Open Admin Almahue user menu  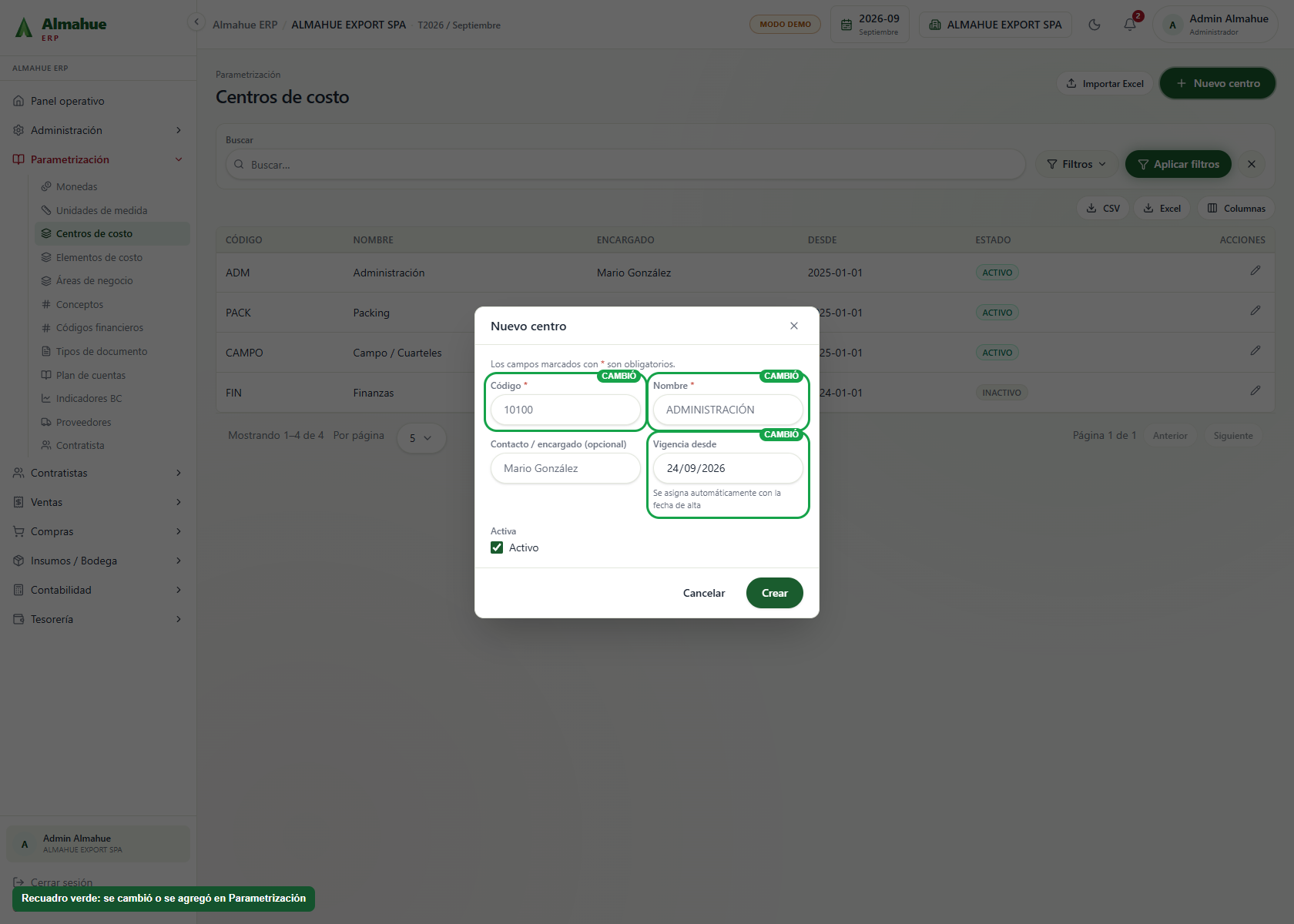coord(1215,25)
